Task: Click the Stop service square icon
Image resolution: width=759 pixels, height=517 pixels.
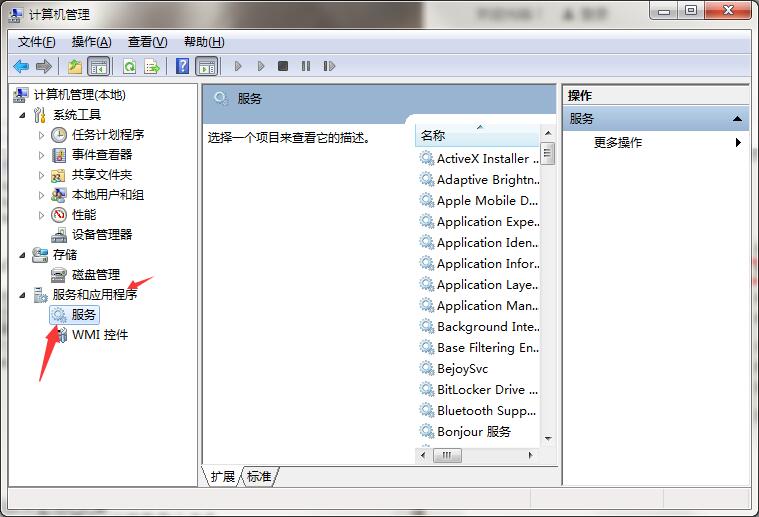Action: [283, 66]
